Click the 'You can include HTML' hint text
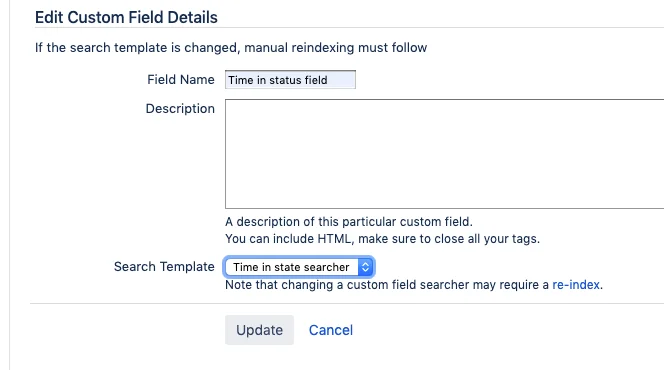Viewport: 664px width, 370px height. pyautogui.click(x=382, y=239)
